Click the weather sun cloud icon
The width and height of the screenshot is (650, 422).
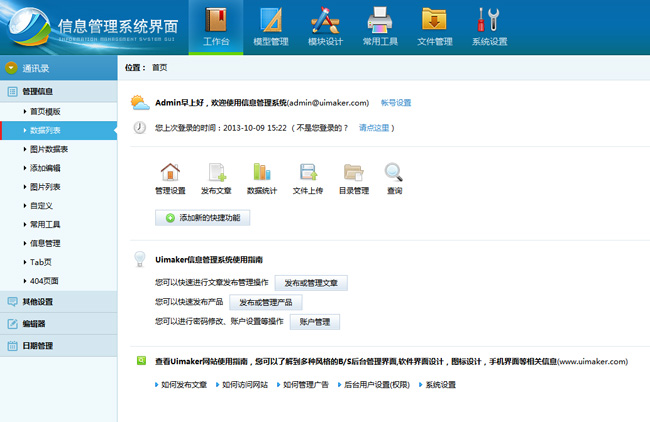pyautogui.click(x=140, y=102)
